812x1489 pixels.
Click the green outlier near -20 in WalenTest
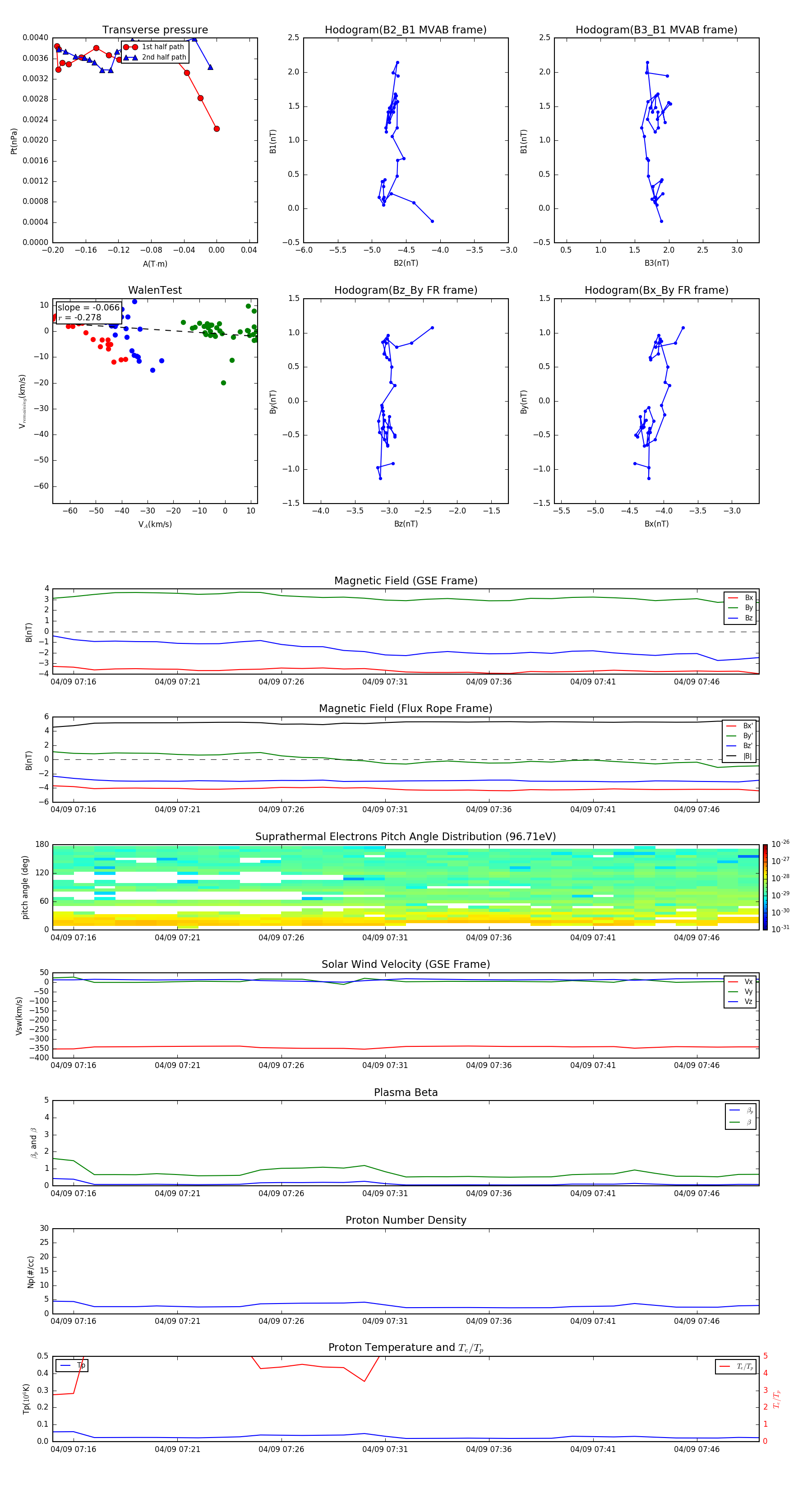pos(224,383)
